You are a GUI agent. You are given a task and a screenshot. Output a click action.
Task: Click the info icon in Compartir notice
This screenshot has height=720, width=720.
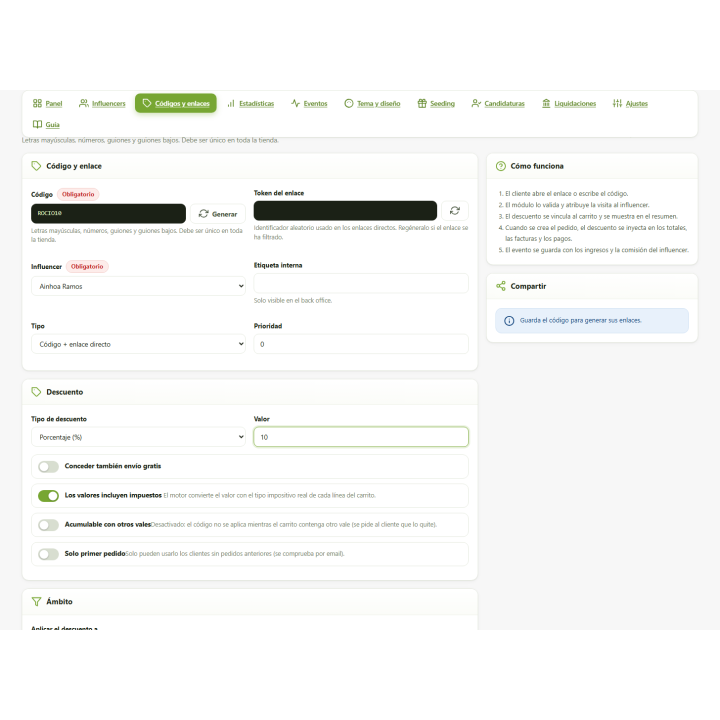tap(509, 321)
